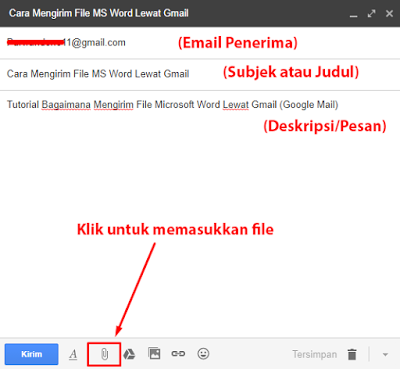Insert a hyperlink with the chain icon
Viewport: 400px width, 369px height.
point(178,354)
